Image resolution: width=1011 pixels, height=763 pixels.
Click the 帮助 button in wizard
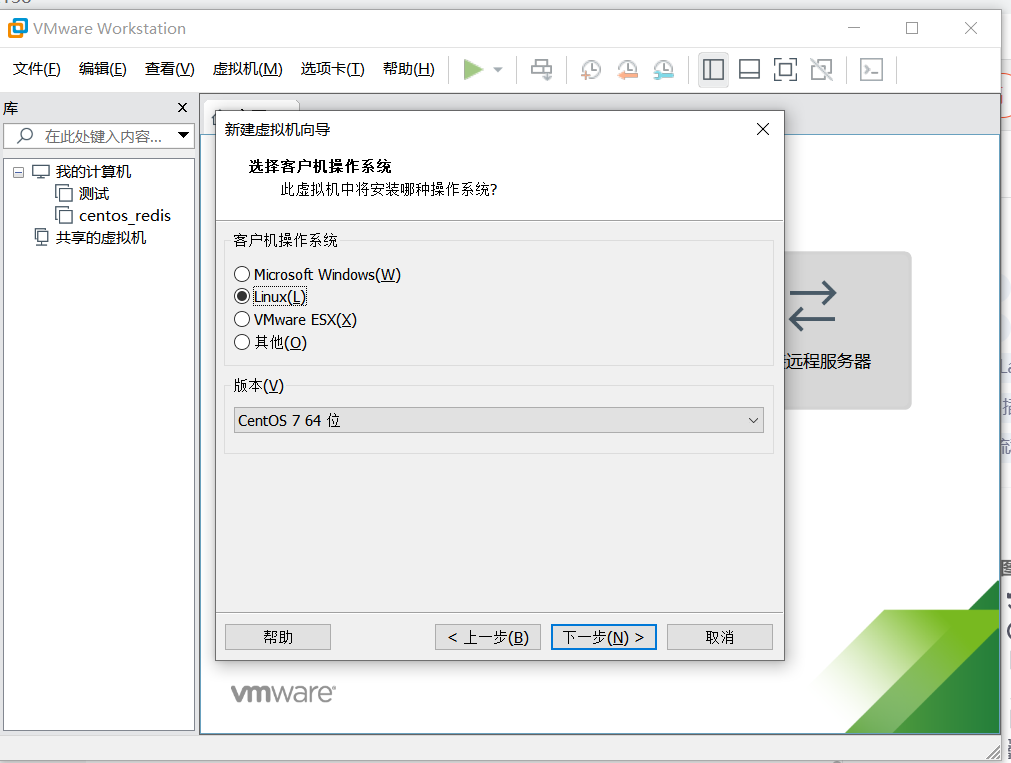(278, 637)
